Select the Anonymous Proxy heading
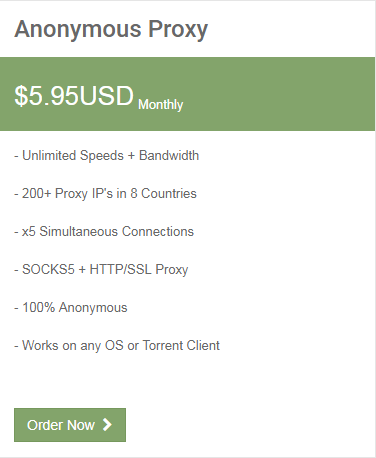 (111, 30)
